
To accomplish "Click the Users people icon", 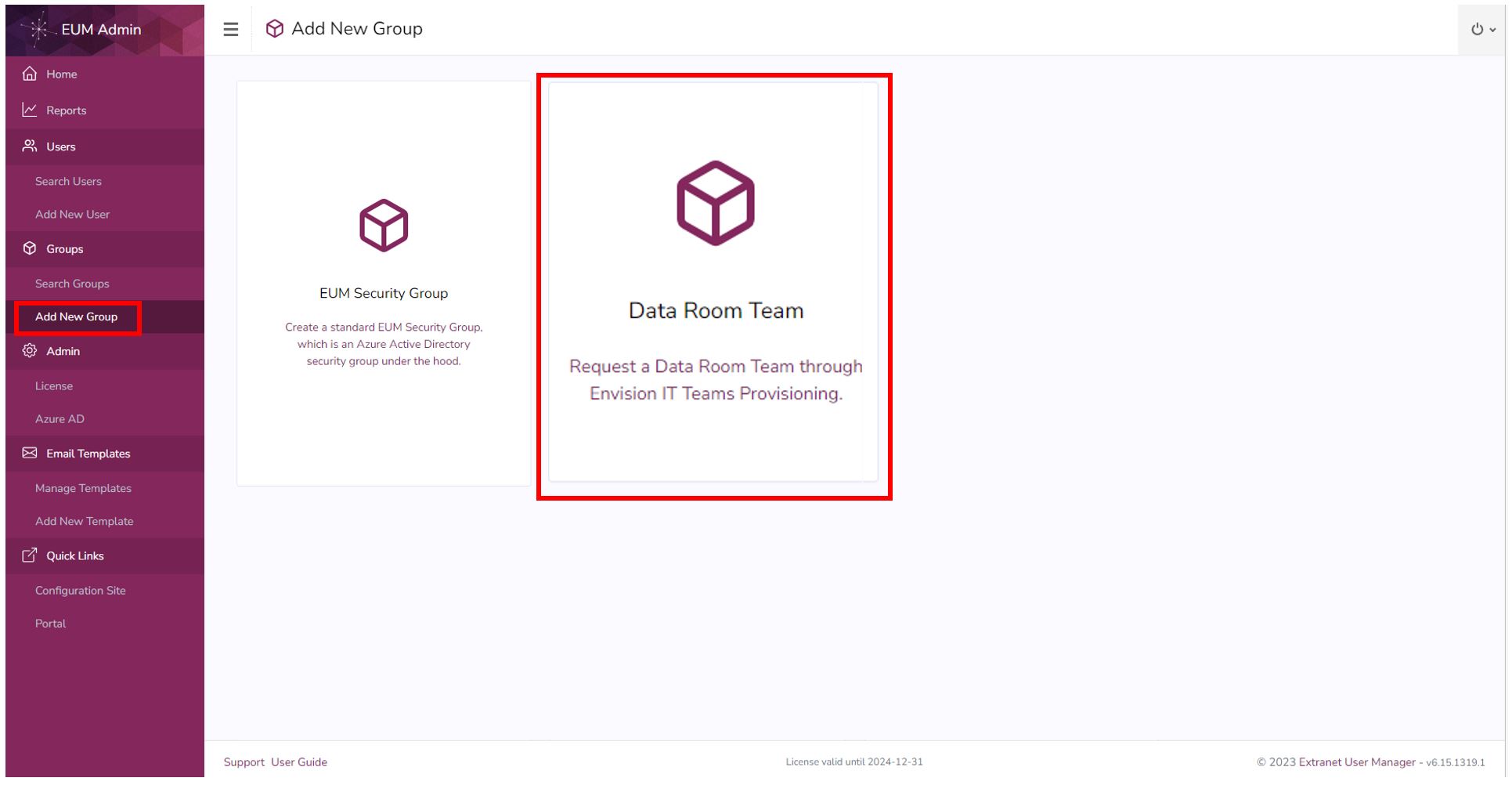I will 30,147.
